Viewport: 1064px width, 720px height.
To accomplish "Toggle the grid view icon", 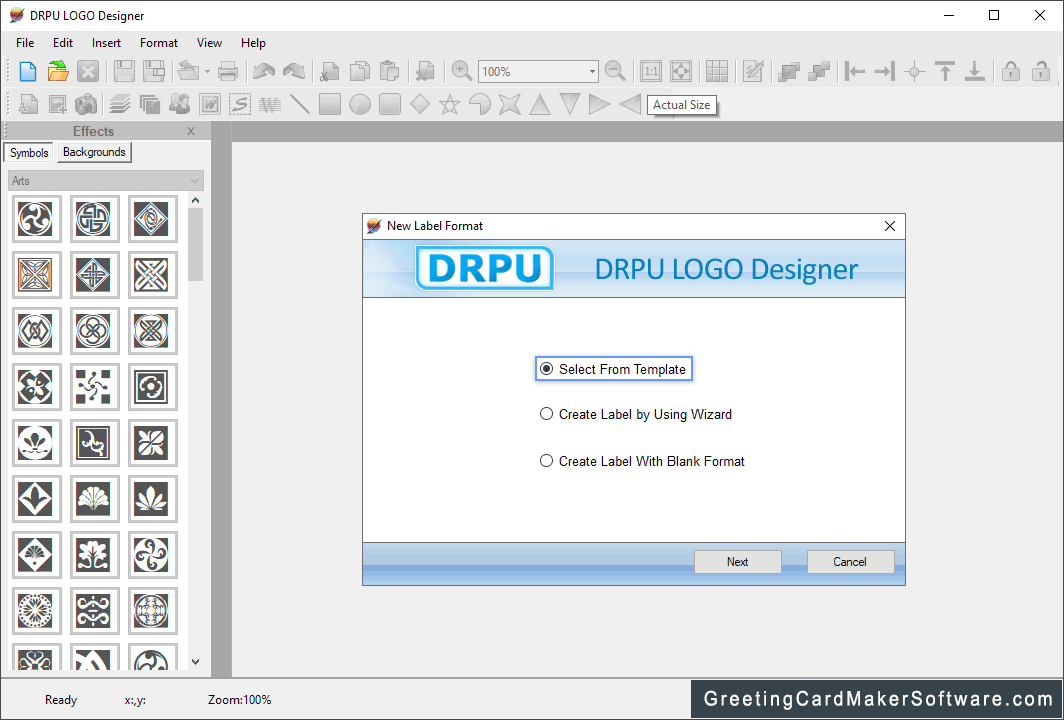I will [x=717, y=71].
